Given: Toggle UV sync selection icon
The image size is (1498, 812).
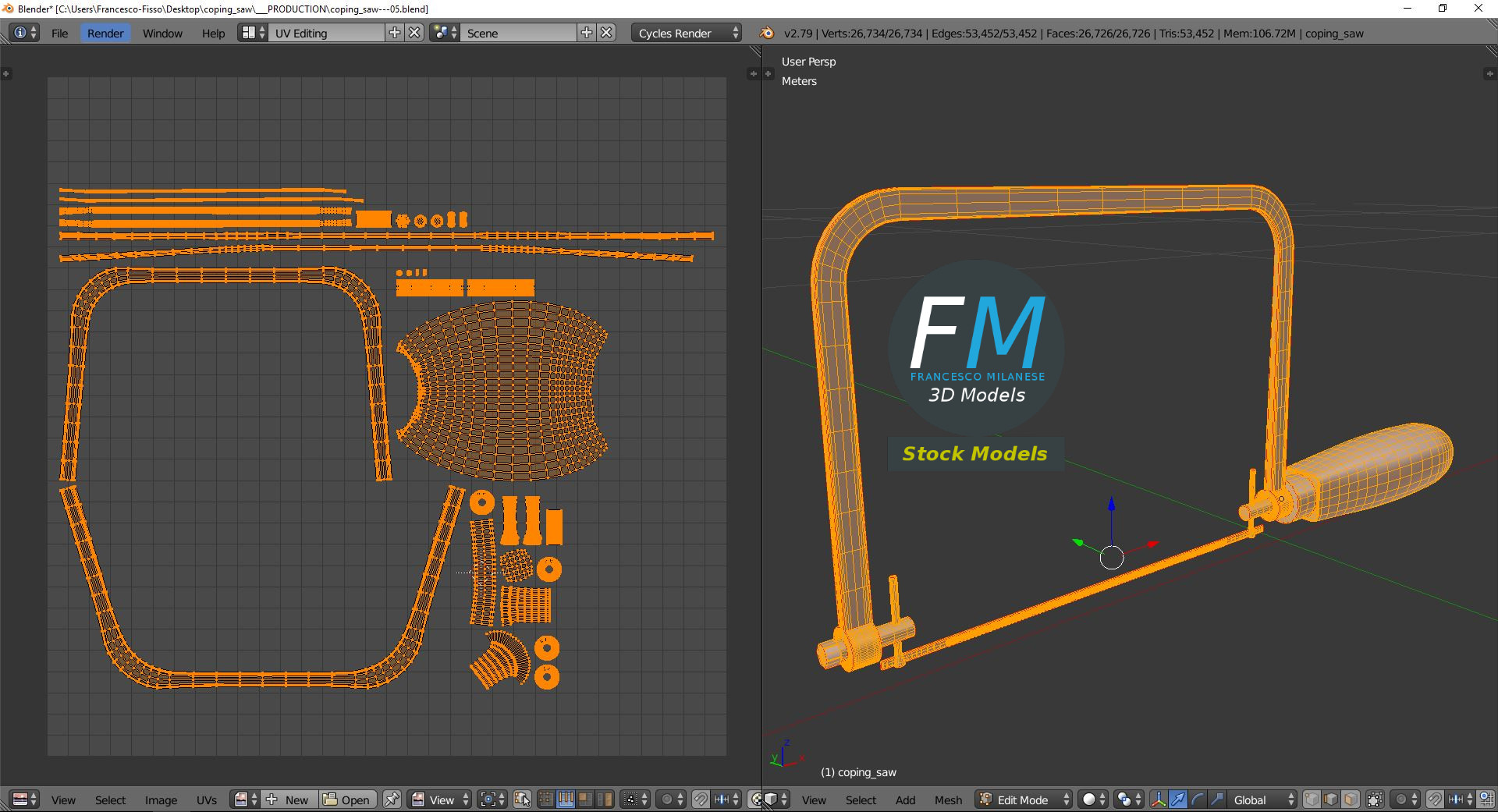Looking at the screenshot, I should (522, 800).
